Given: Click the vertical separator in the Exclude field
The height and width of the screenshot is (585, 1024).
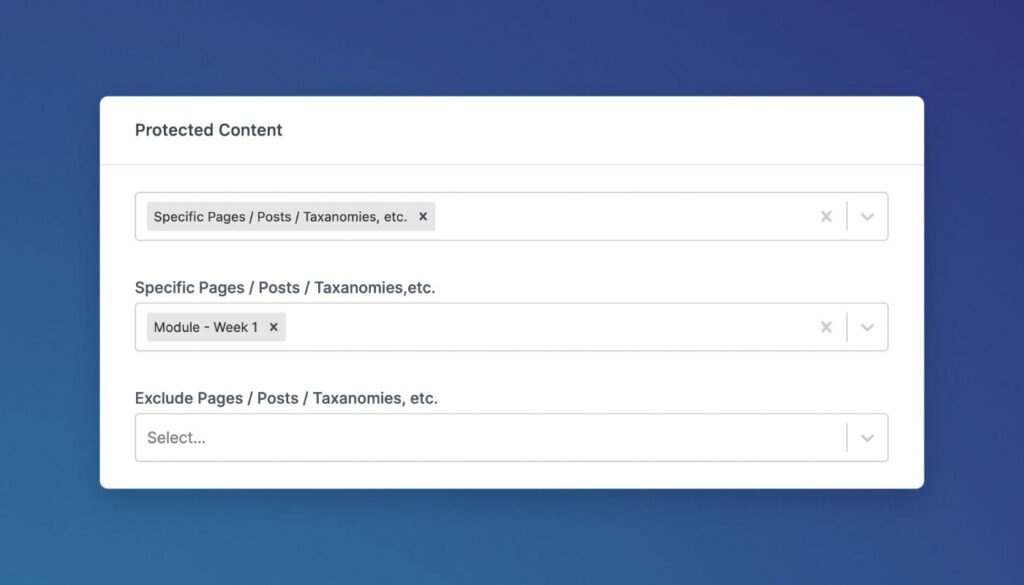Looking at the screenshot, I should [x=847, y=438].
